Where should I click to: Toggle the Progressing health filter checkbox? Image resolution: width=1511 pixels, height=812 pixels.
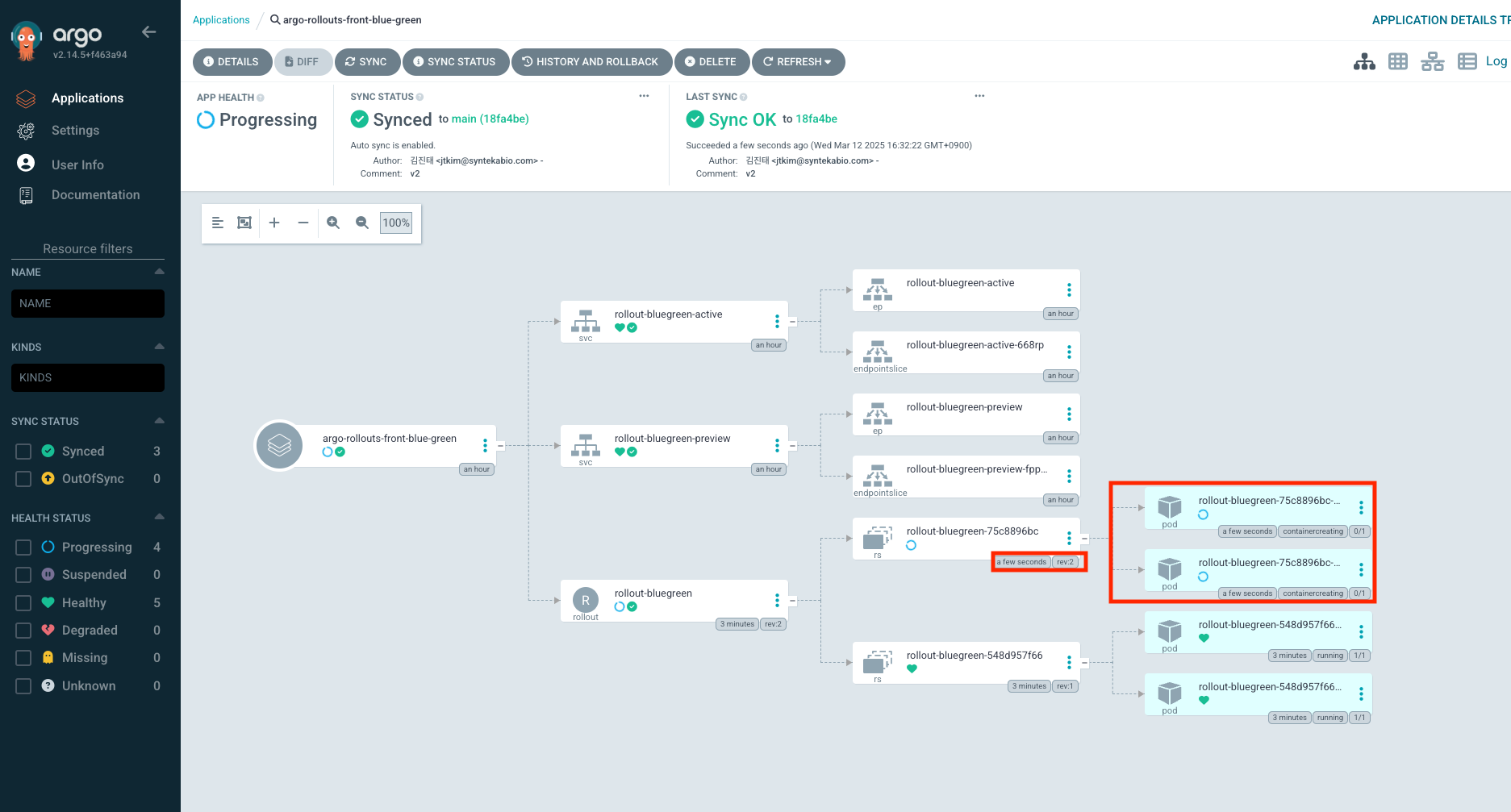(x=23, y=548)
